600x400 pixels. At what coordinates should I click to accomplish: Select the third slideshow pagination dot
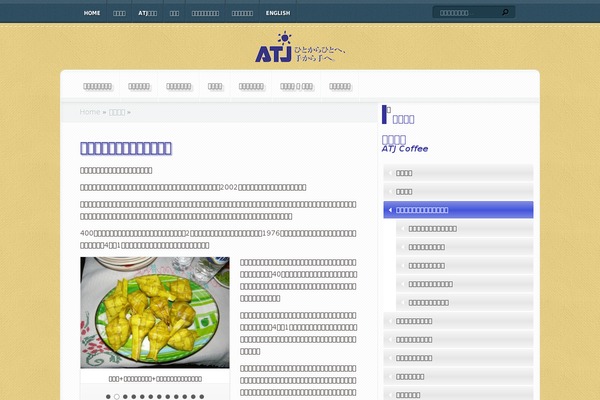tap(125, 397)
